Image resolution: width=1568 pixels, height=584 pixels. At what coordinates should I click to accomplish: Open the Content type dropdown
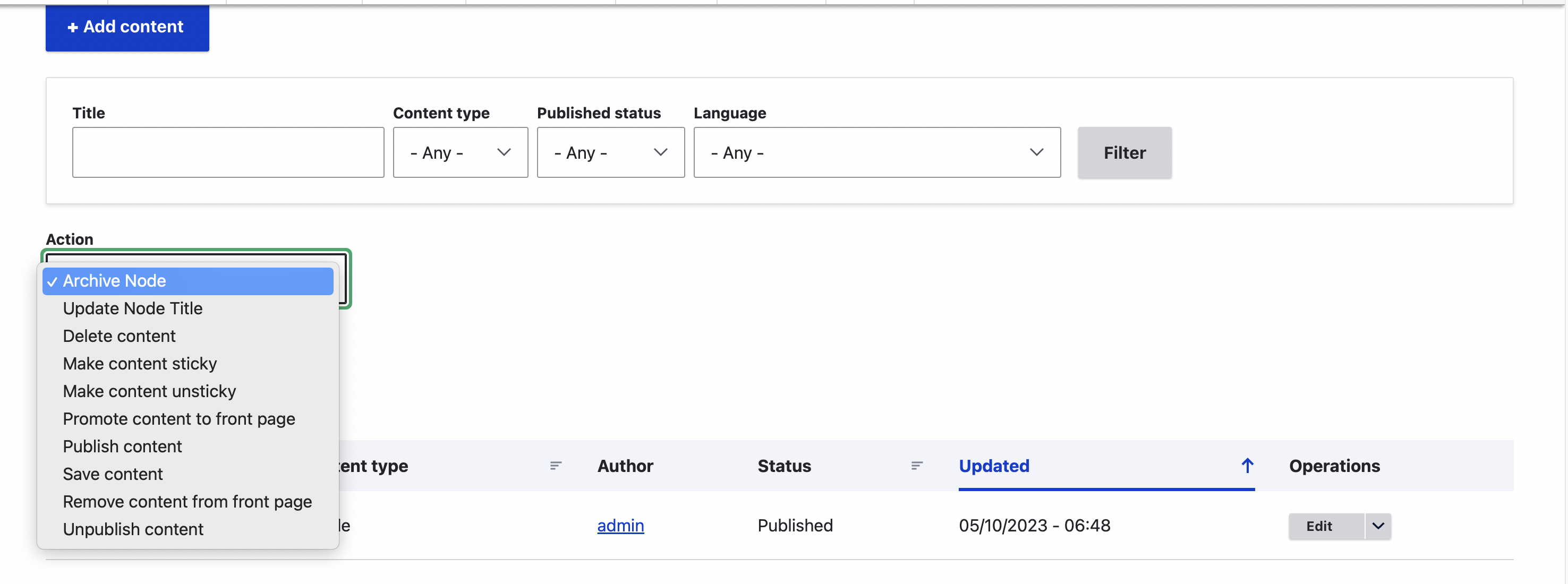pos(459,152)
